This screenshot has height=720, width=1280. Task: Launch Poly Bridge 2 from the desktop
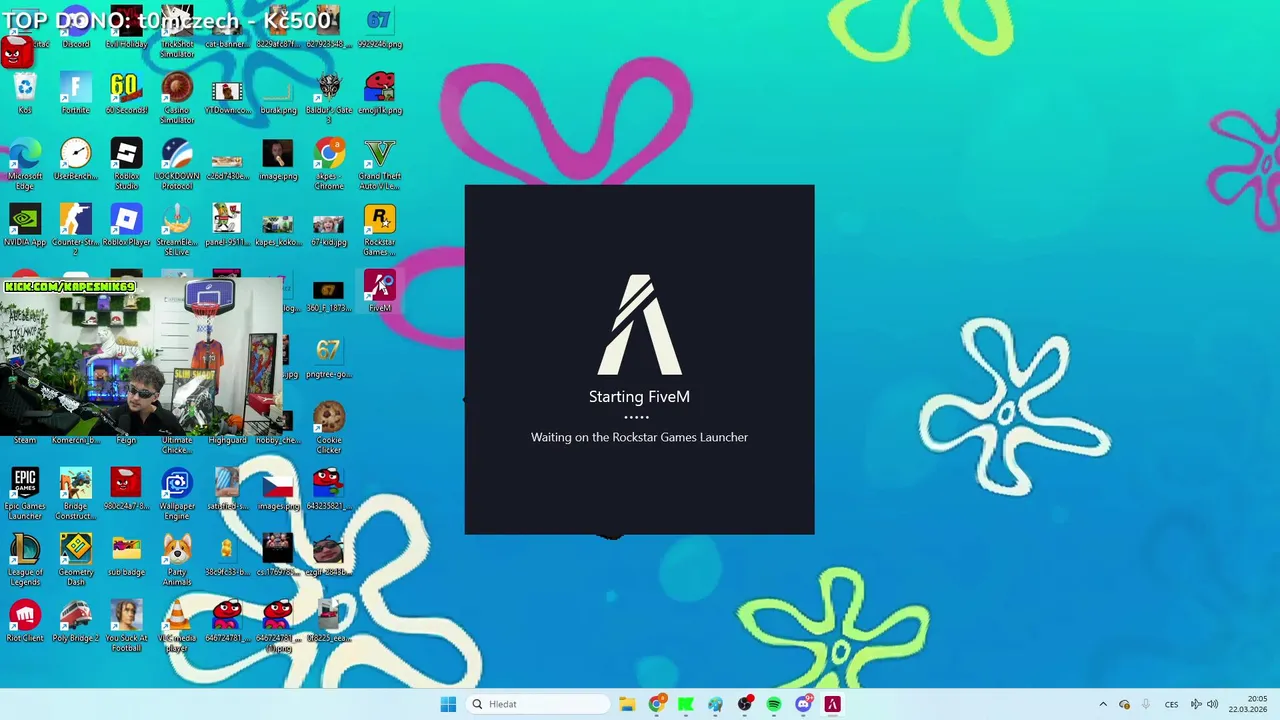point(76,622)
